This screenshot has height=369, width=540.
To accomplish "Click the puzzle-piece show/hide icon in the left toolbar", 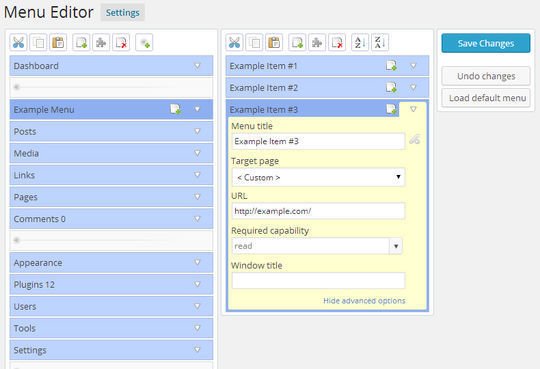I will click(101, 43).
